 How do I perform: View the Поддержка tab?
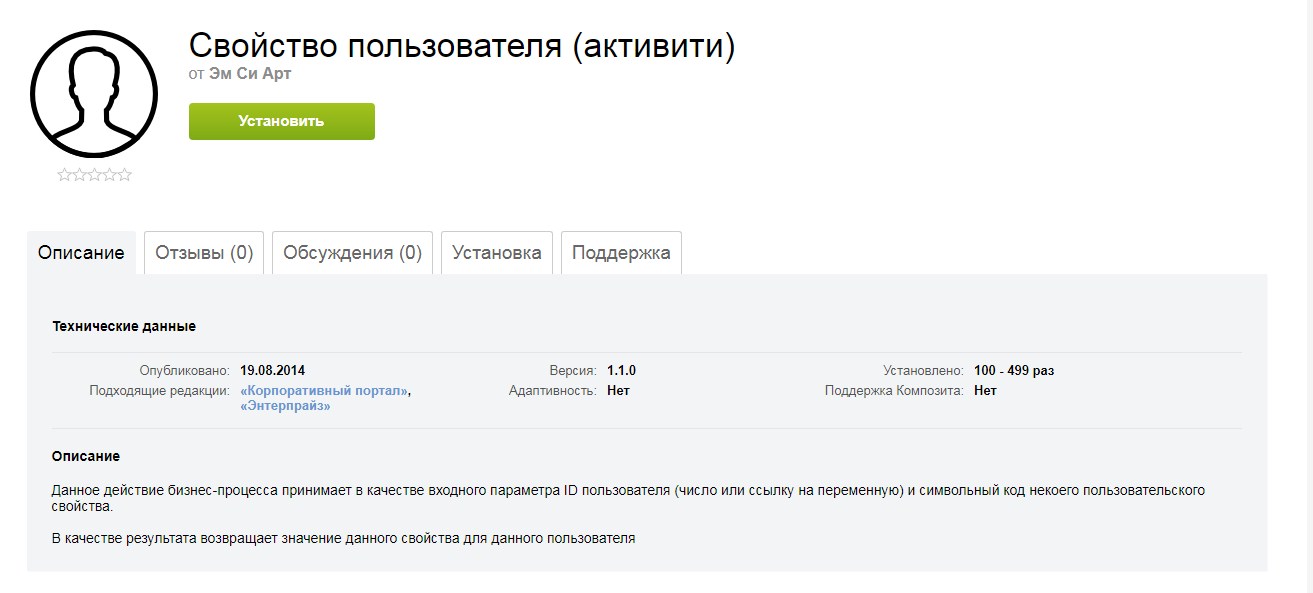(x=620, y=252)
